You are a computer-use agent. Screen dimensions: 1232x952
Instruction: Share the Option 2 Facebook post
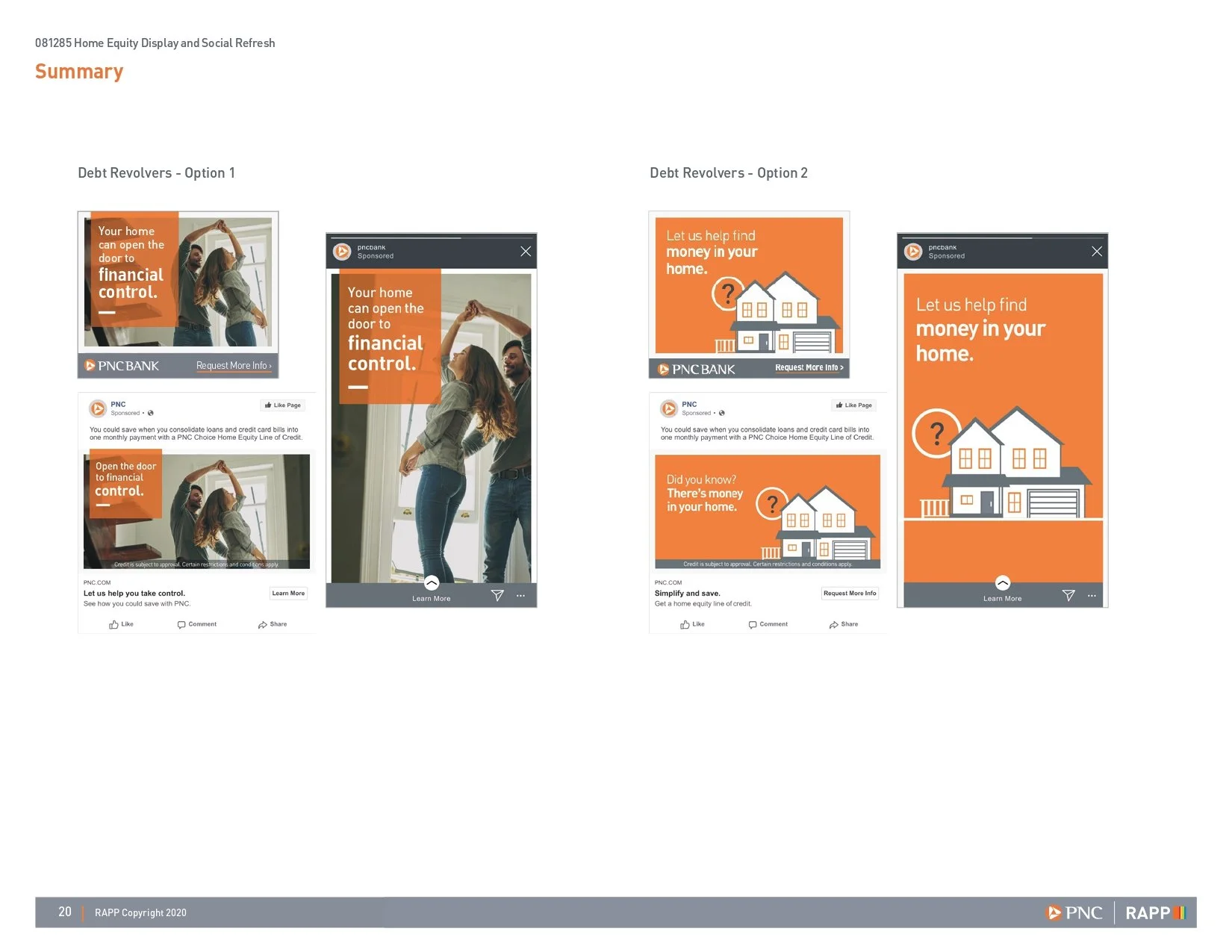[x=844, y=624]
